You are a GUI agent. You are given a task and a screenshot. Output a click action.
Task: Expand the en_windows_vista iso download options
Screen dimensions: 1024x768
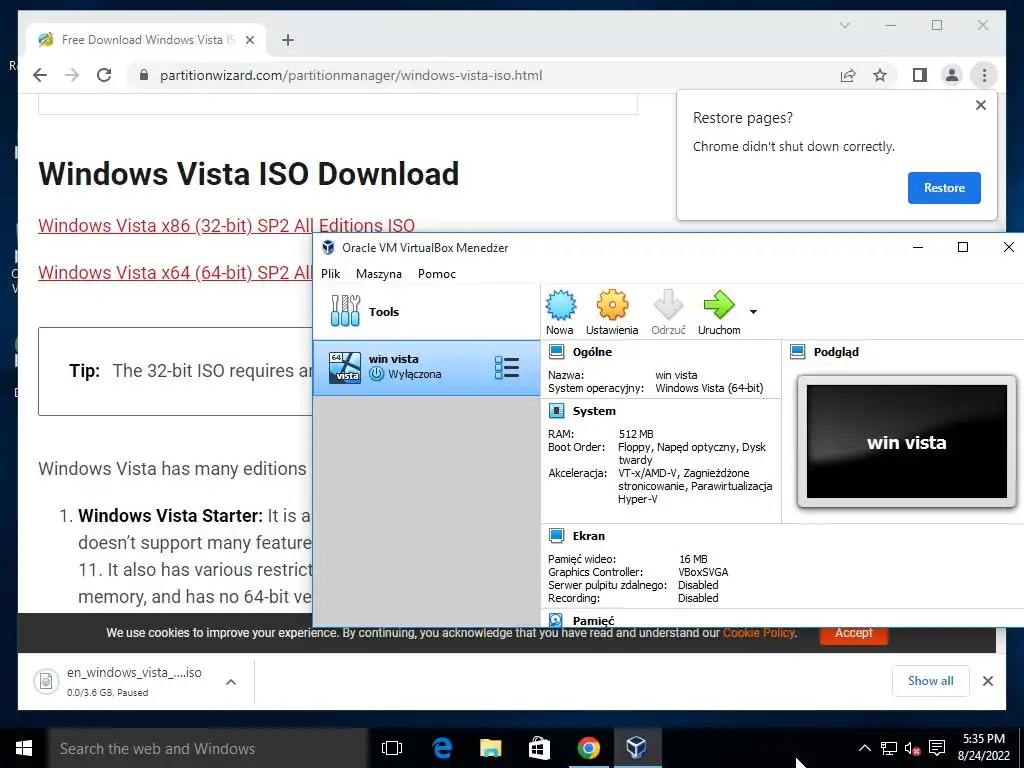[231, 682]
